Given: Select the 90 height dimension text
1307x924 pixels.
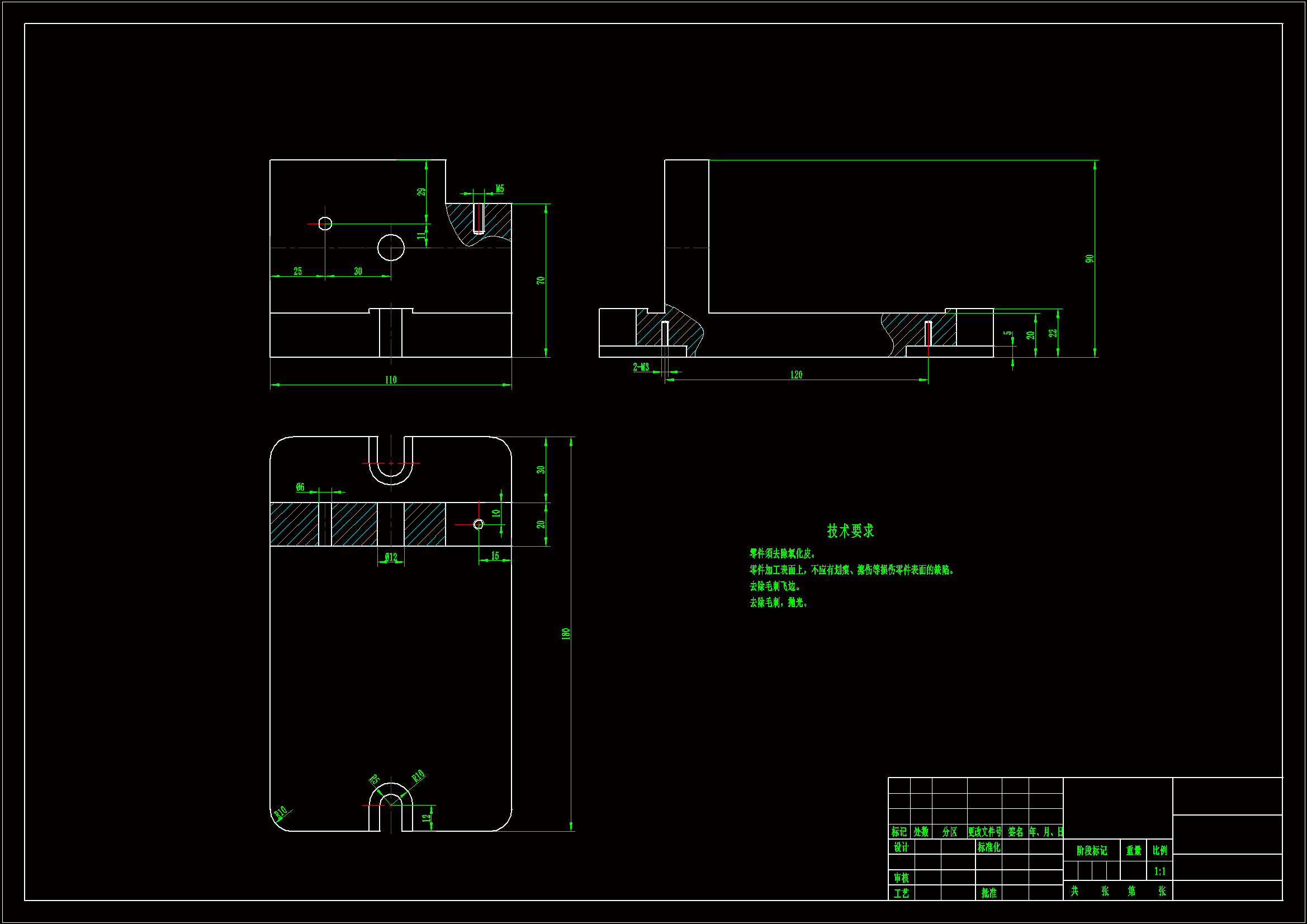Looking at the screenshot, I should pyautogui.click(x=1090, y=258).
